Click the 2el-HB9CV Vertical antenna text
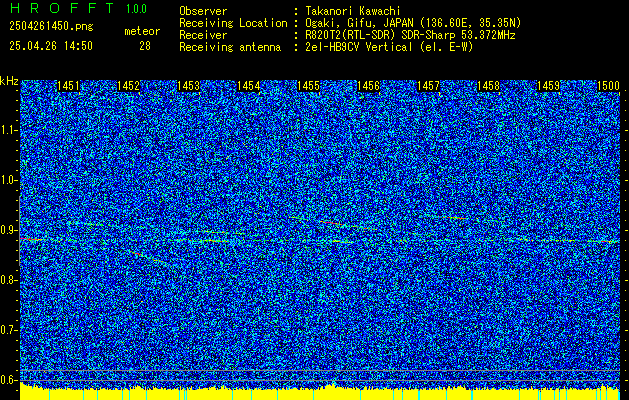The height and width of the screenshot is (400, 629). 389,47
